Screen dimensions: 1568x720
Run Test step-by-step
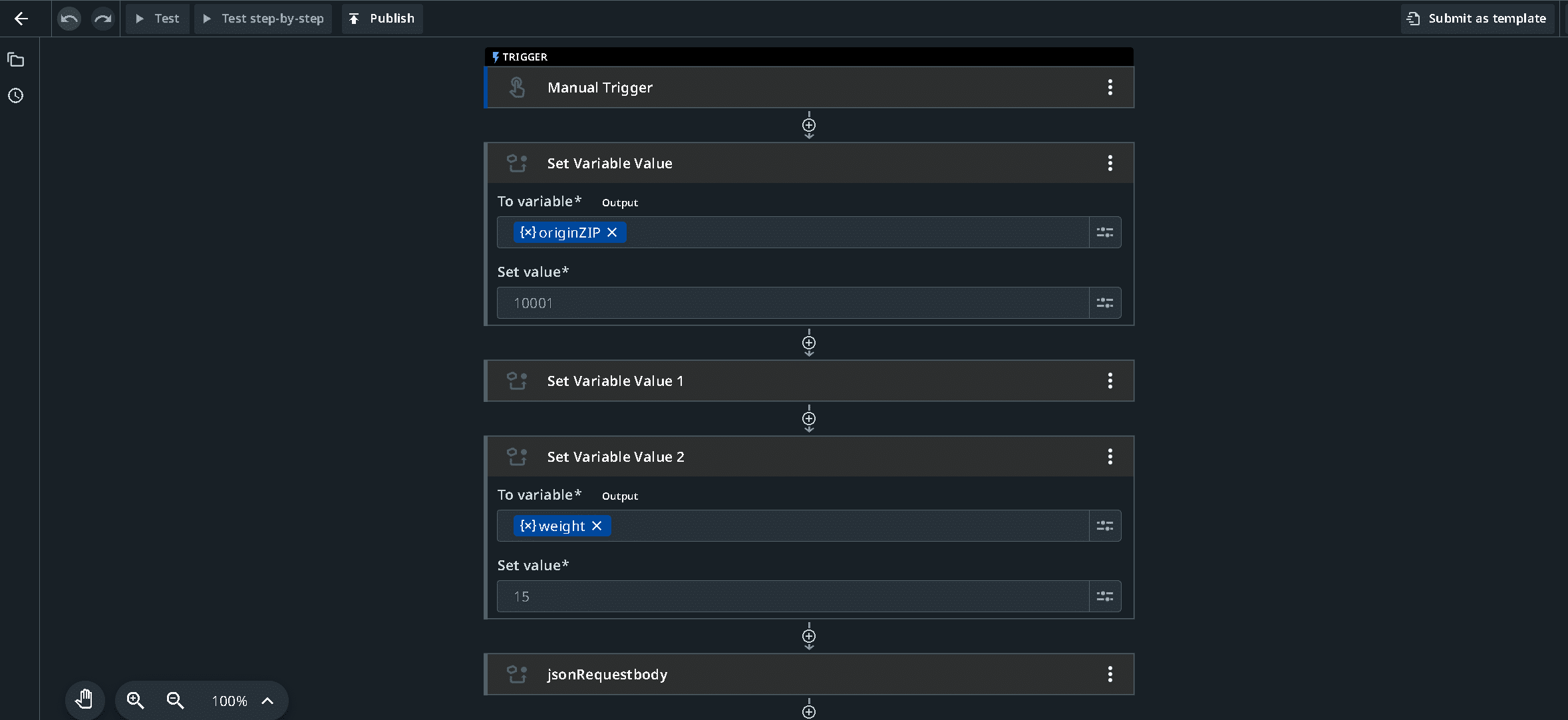click(263, 19)
